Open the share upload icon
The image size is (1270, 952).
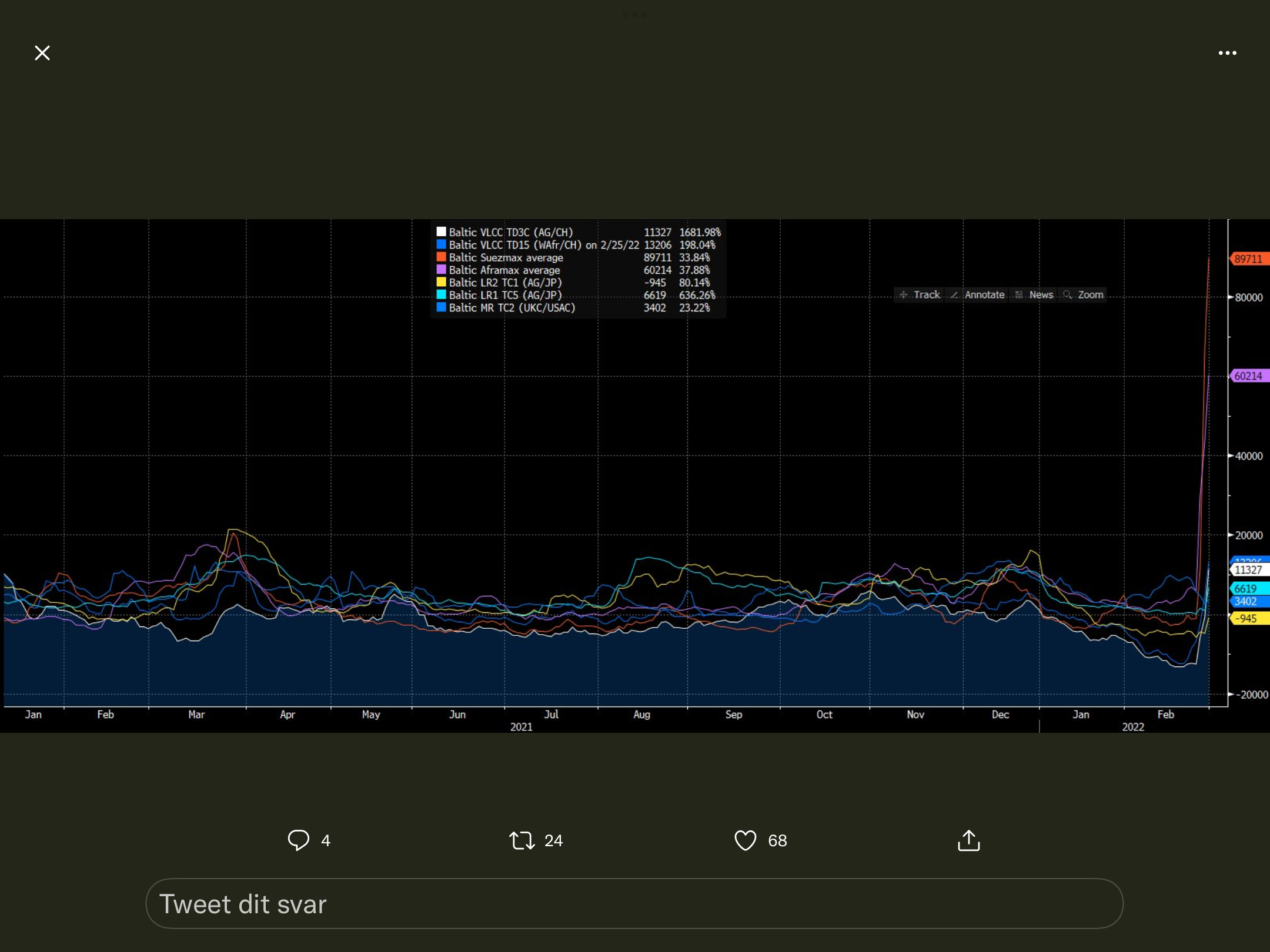click(x=968, y=840)
